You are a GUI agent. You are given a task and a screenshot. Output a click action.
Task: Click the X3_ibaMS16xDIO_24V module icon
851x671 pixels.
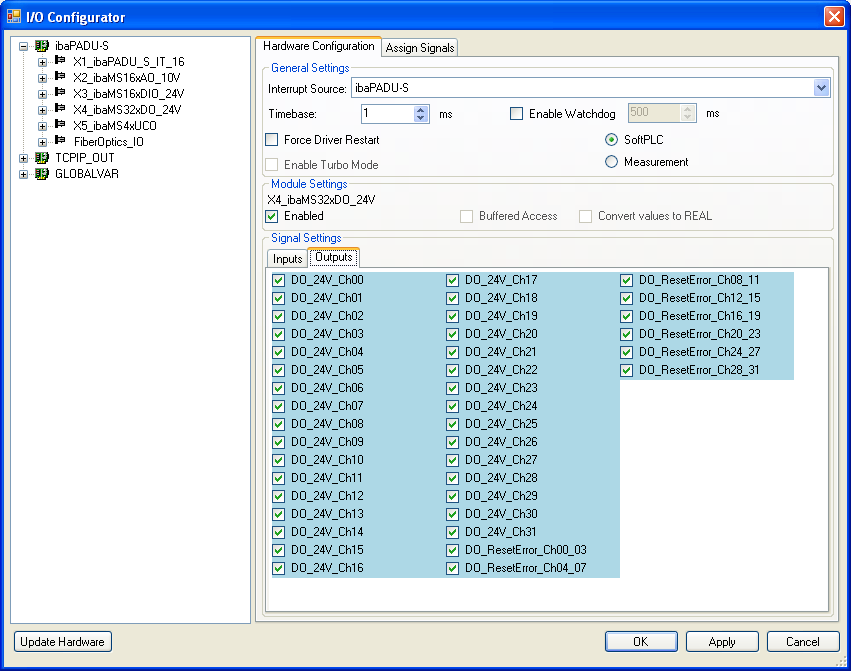coord(60,93)
